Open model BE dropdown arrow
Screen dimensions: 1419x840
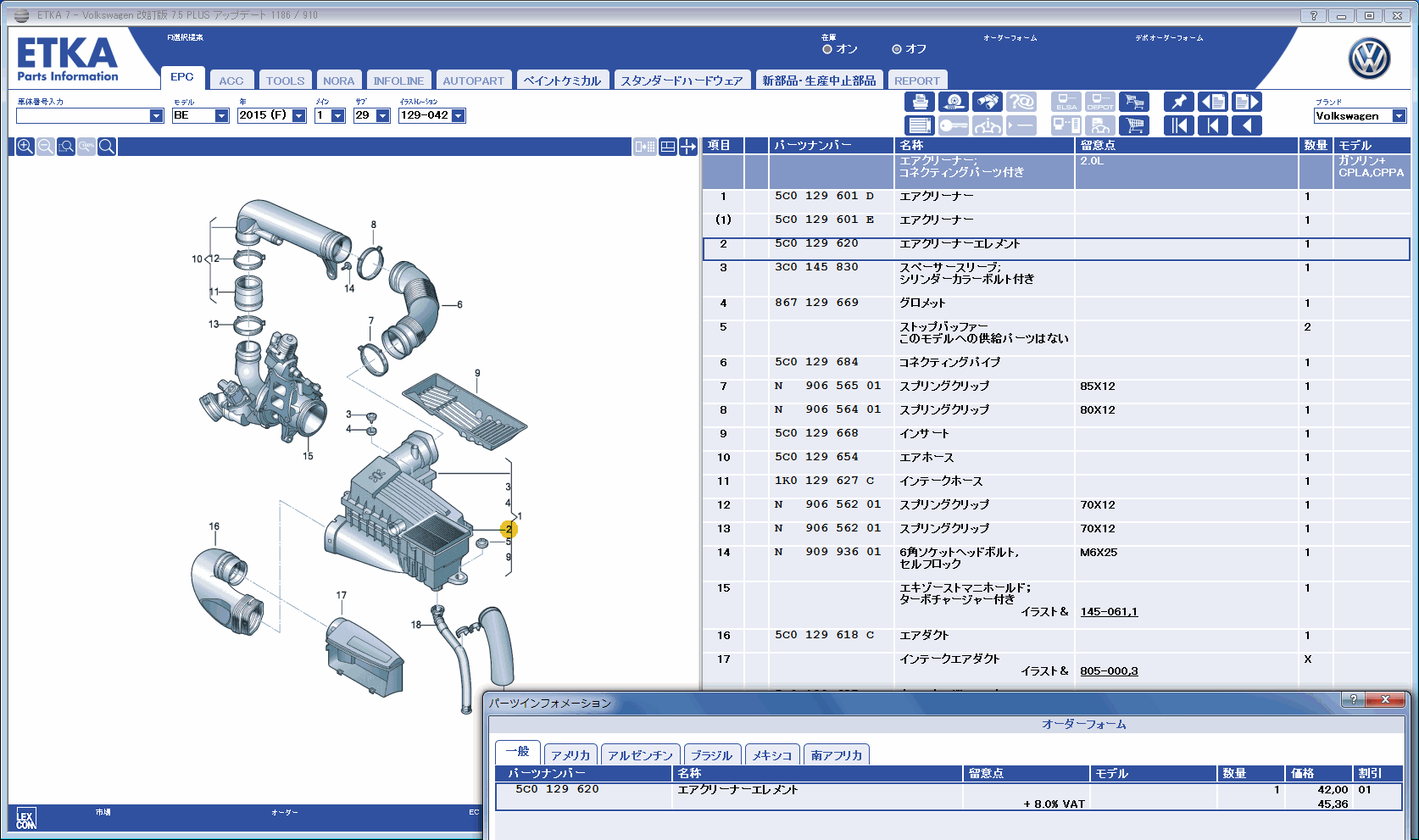tap(221, 116)
